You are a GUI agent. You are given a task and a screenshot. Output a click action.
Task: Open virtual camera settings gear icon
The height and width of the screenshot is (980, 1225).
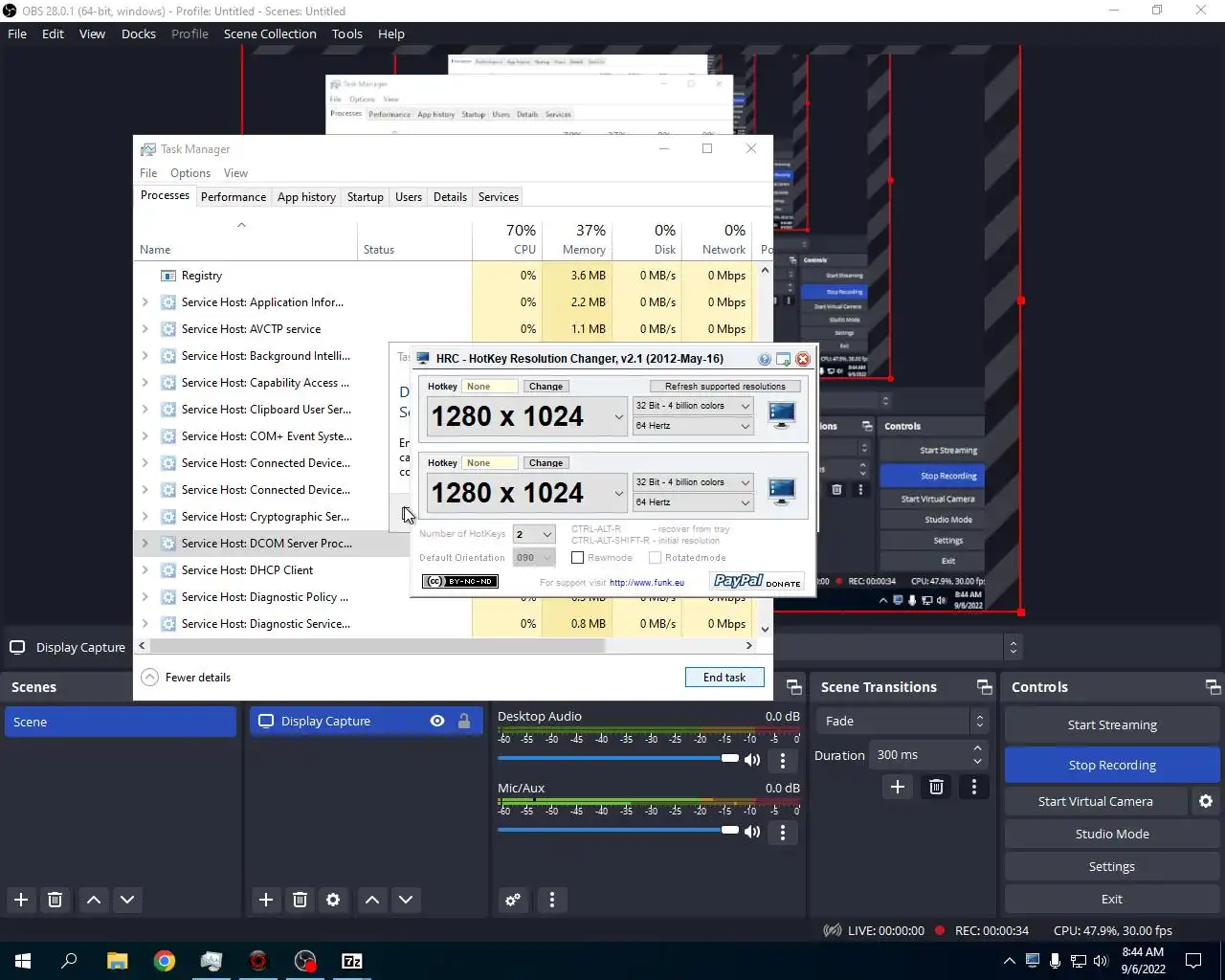click(1206, 801)
